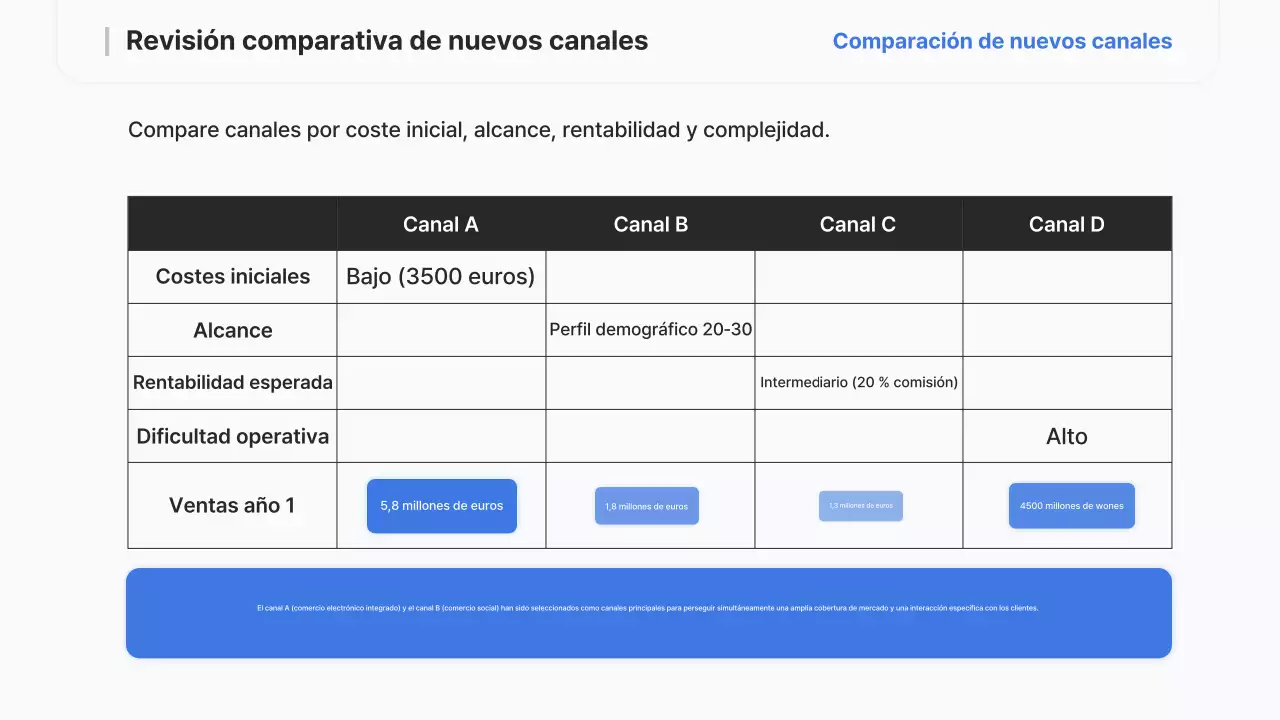Click the 'Perfil demográfico 20-30' cell
The width and height of the screenshot is (1280, 720).
(650, 330)
